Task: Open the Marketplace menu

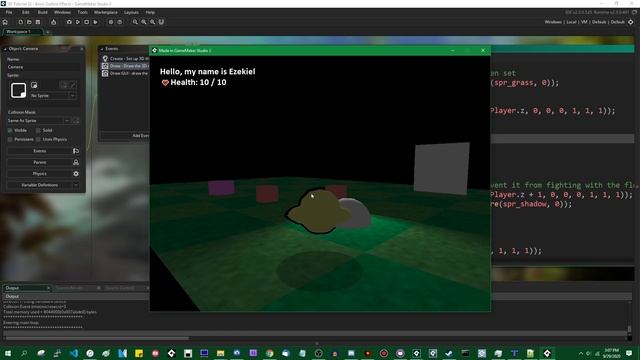Action: click(x=106, y=12)
